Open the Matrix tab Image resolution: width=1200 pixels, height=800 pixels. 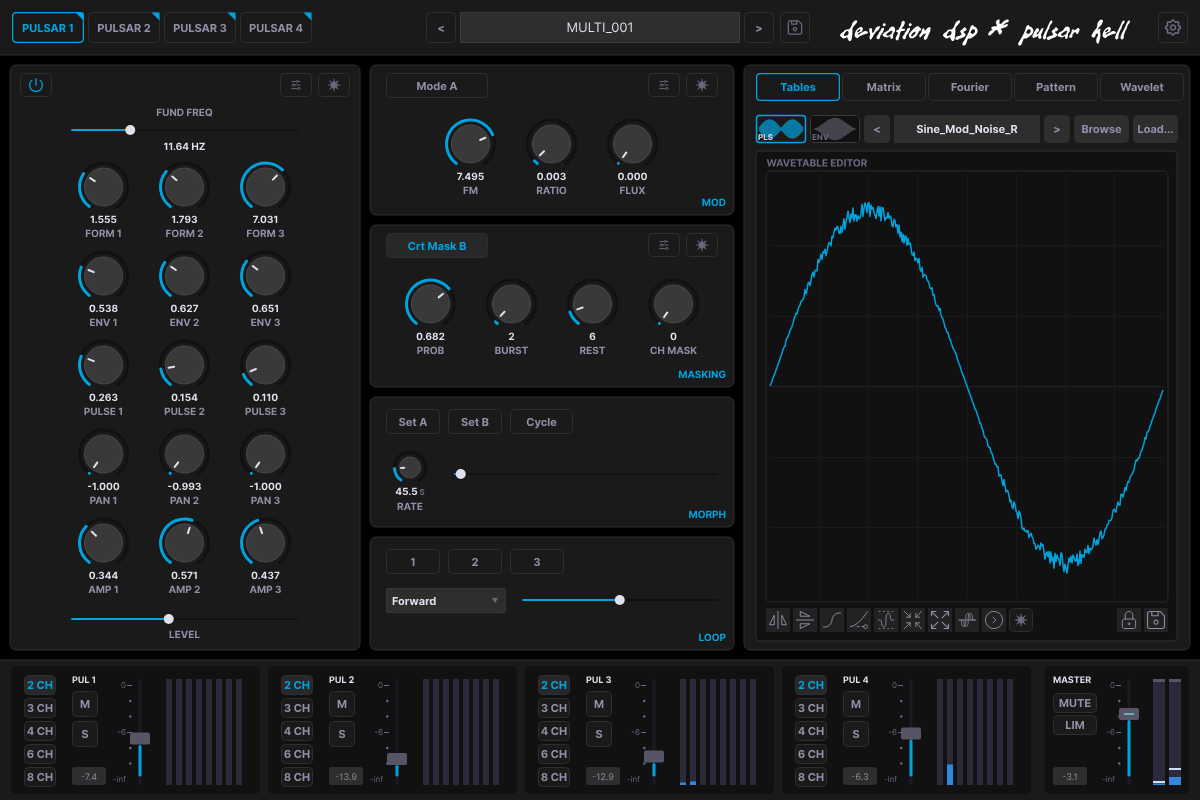point(884,87)
